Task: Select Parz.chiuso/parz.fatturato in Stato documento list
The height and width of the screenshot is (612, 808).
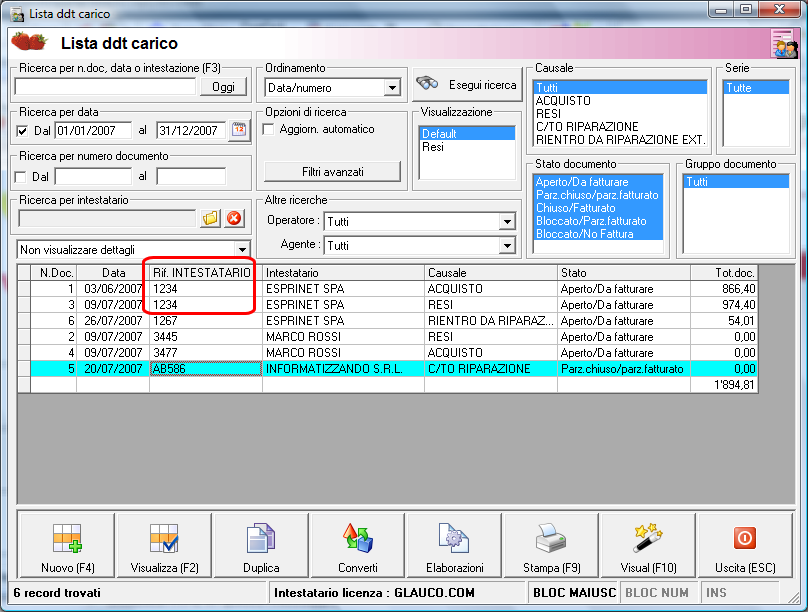Action: 598,195
